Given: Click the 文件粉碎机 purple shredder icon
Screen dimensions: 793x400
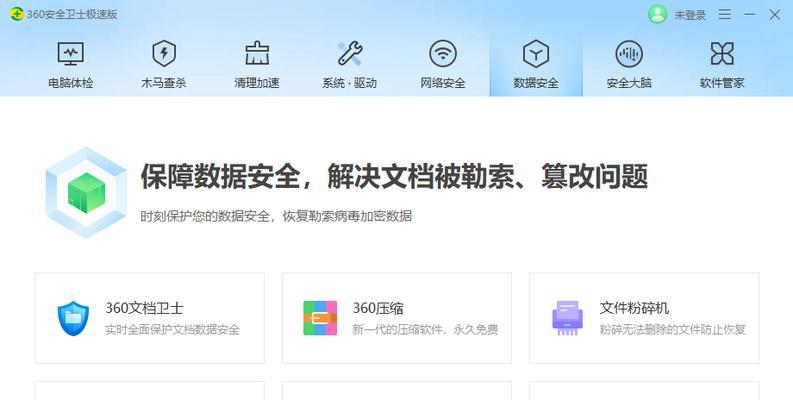Looking at the screenshot, I should pyautogui.click(x=567, y=318).
